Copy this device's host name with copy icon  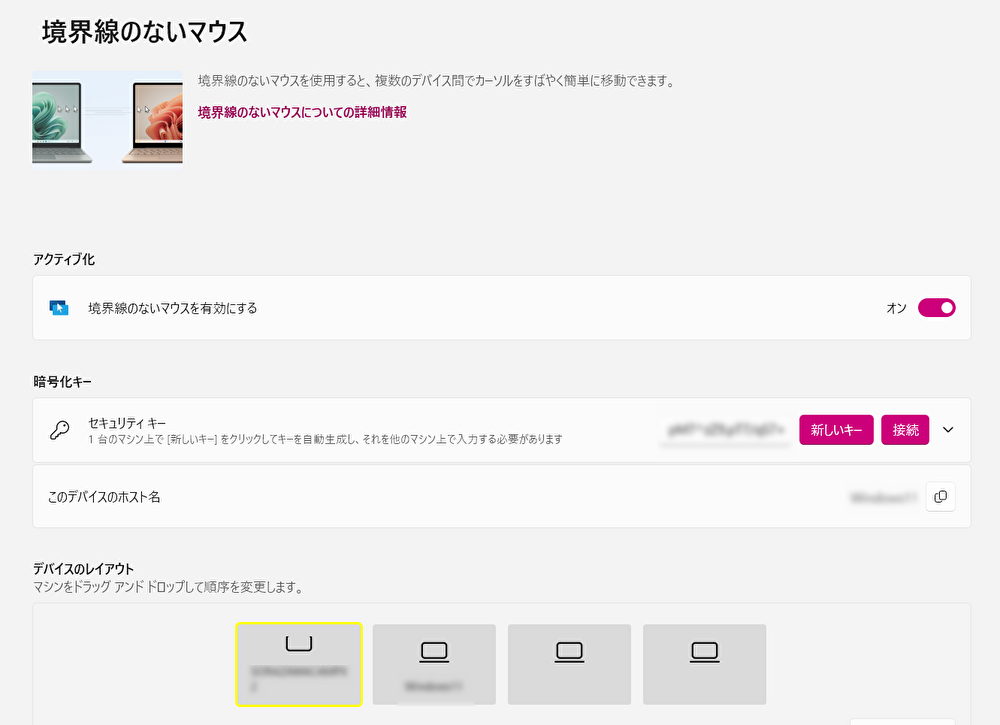(940, 497)
